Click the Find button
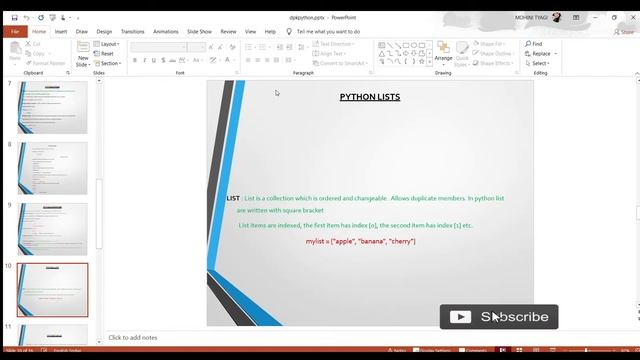 coord(534,44)
